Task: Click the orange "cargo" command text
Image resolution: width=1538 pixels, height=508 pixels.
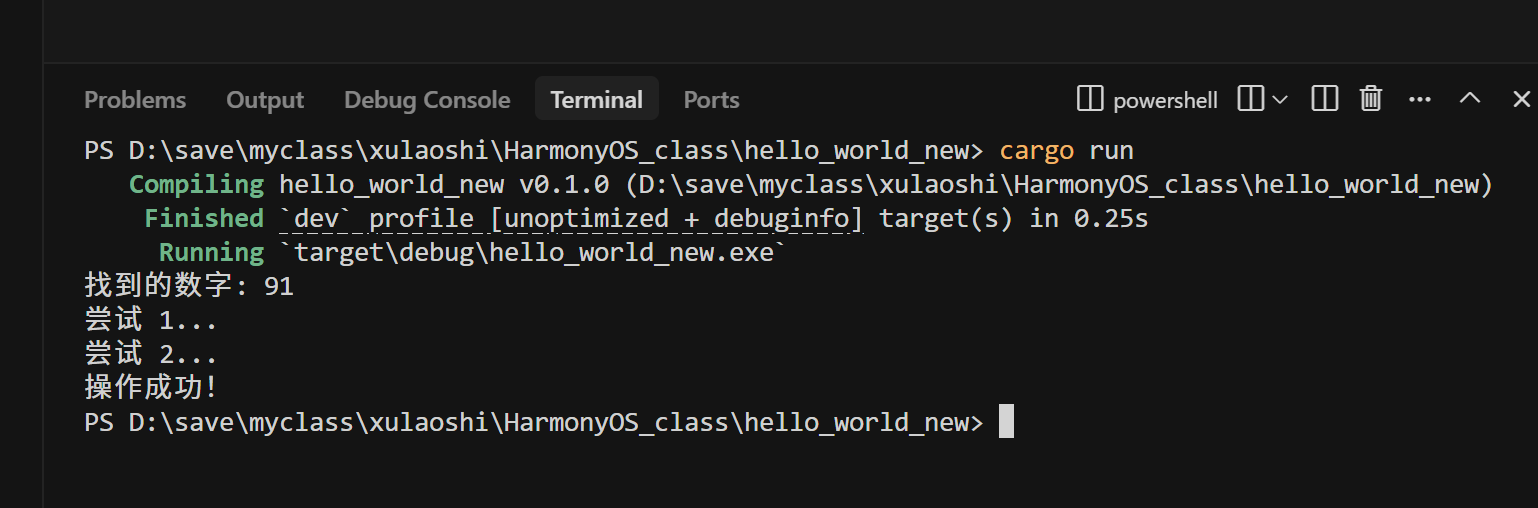Action: (1036, 151)
